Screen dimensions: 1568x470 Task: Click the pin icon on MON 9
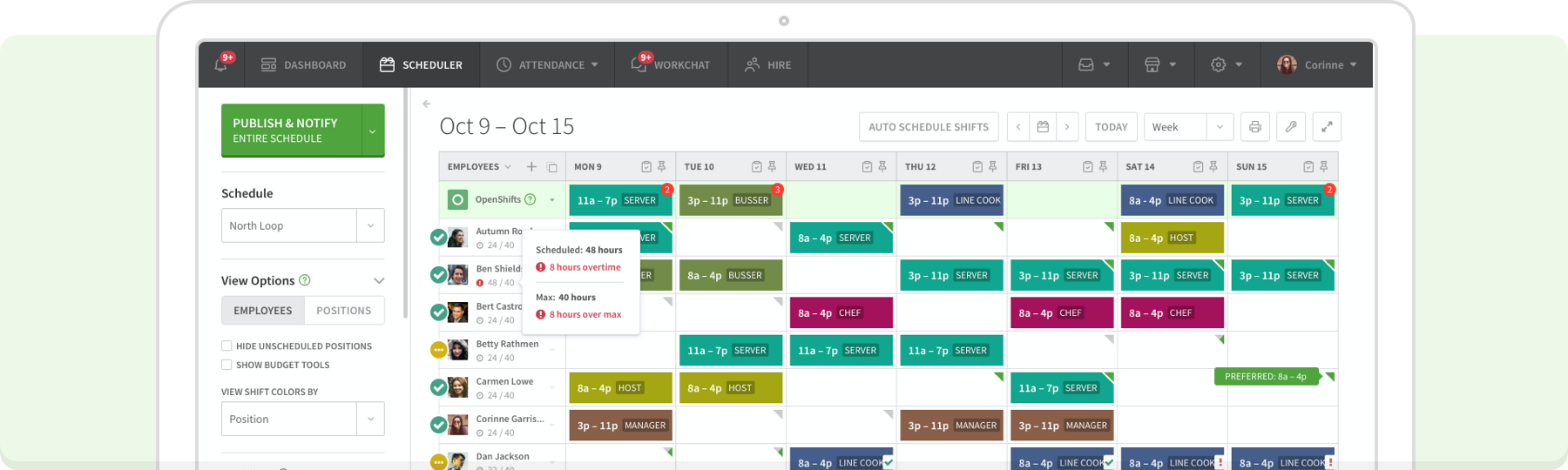click(x=662, y=167)
